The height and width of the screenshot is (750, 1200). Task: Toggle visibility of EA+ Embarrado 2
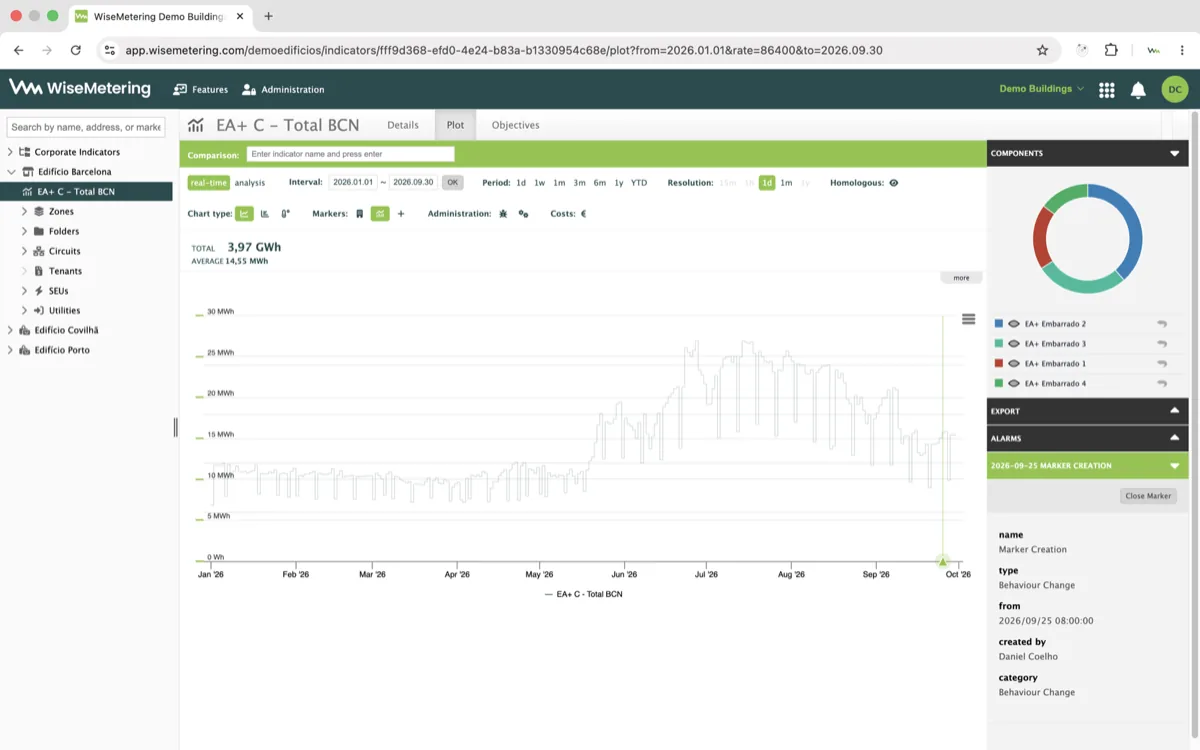[x=1014, y=324]
